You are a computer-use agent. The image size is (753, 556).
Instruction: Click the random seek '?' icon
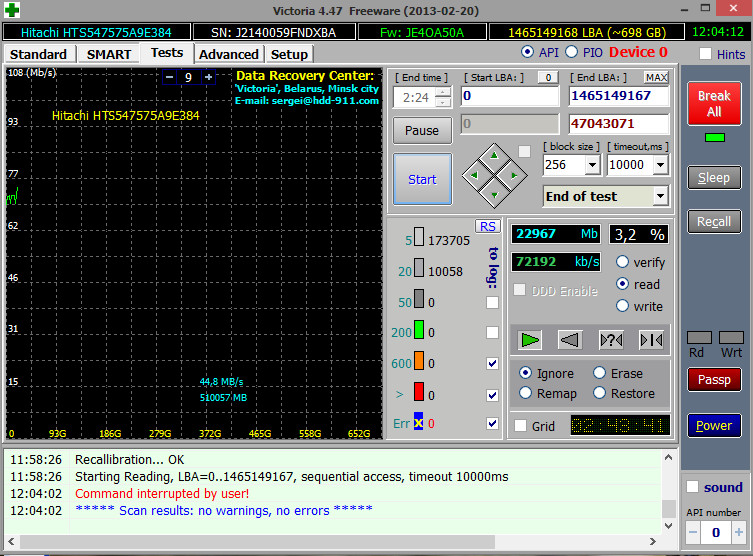pos(610,340)
